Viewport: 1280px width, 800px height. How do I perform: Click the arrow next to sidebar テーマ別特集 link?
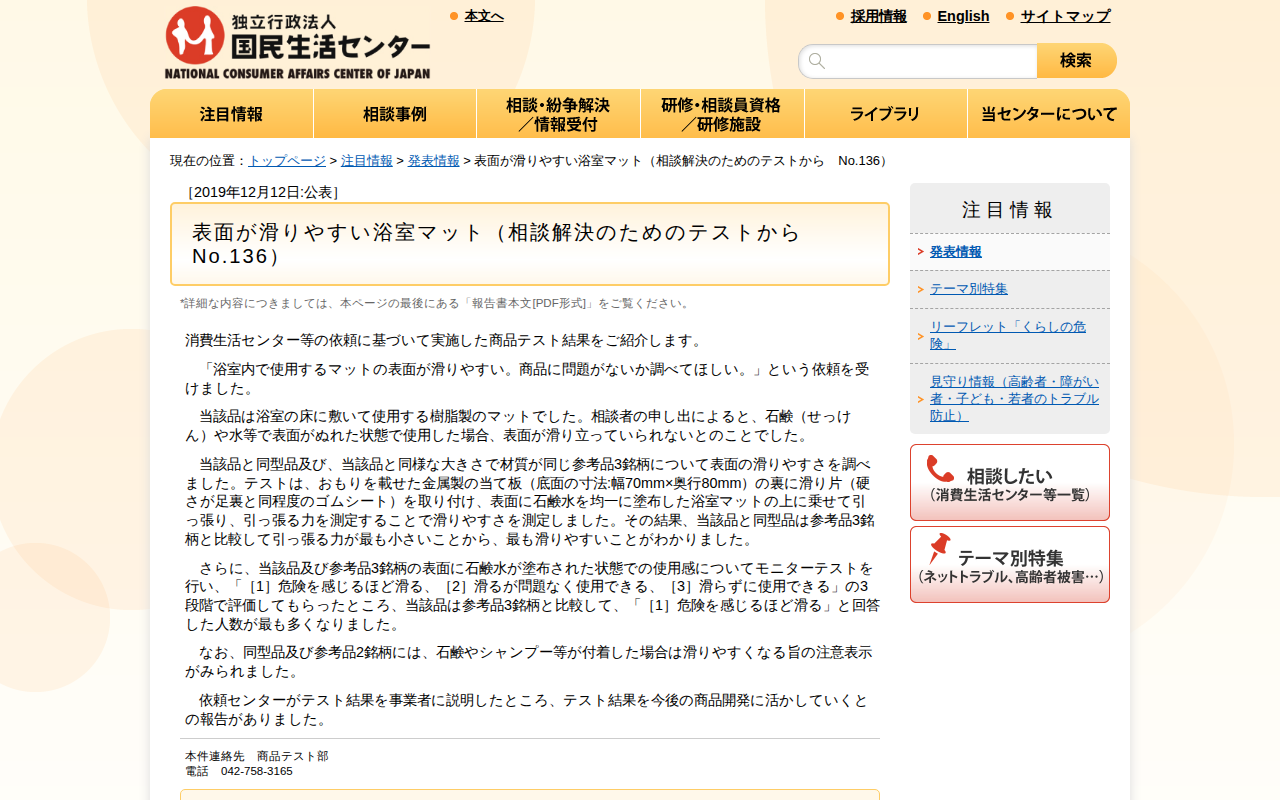click(x=920, y=289)
